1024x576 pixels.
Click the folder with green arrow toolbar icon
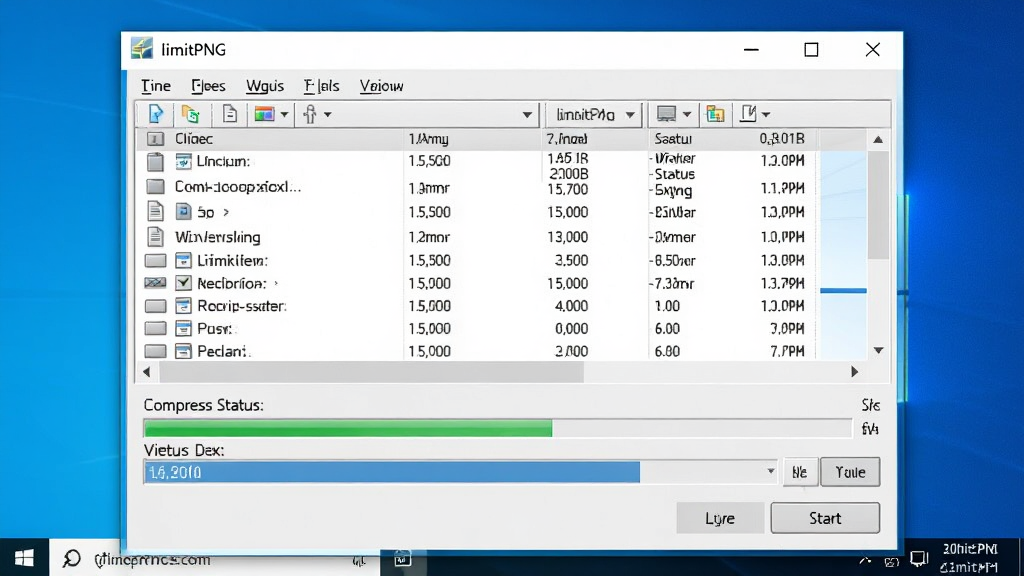point(191,114)
